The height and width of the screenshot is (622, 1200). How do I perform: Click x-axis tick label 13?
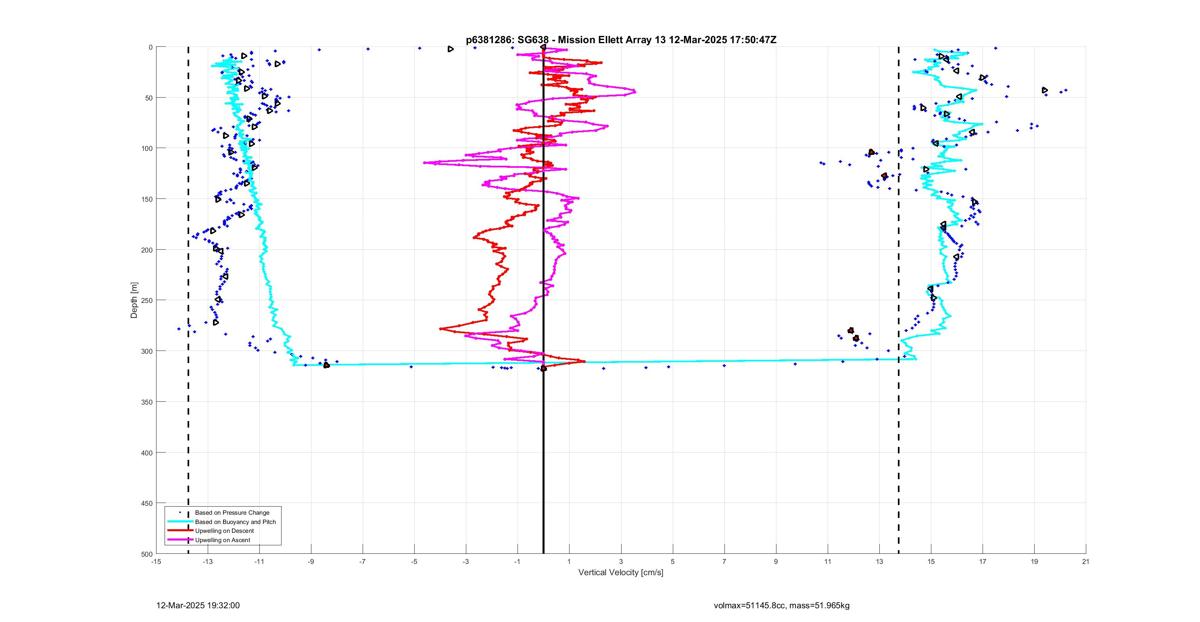coord(879,561)
